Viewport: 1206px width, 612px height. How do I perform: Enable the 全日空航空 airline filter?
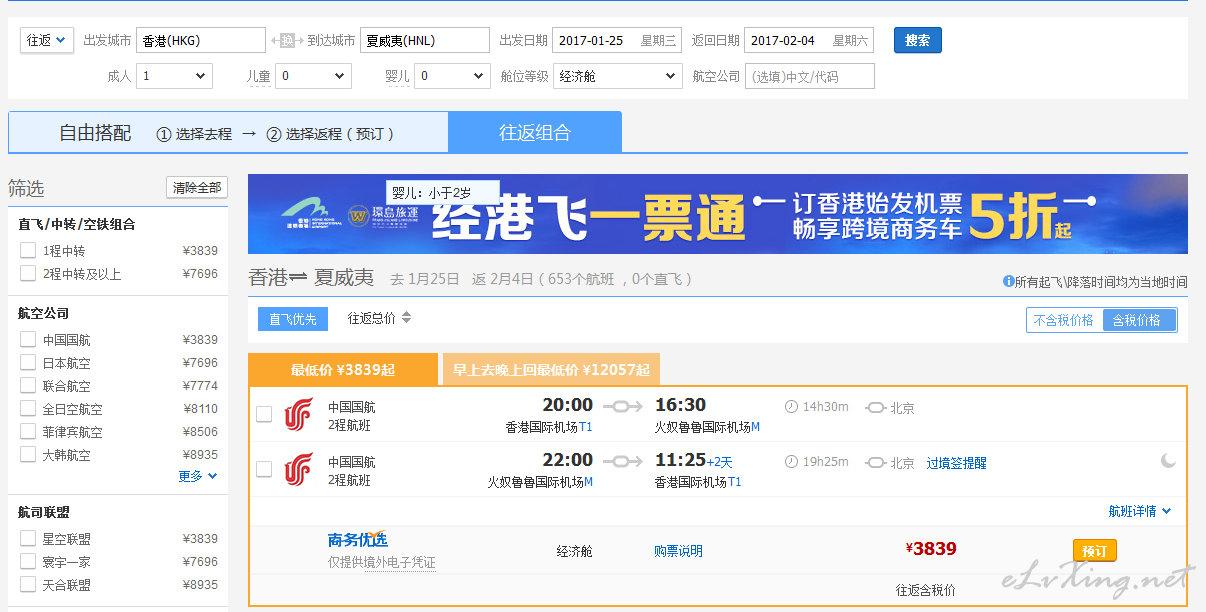pos(28,408)
